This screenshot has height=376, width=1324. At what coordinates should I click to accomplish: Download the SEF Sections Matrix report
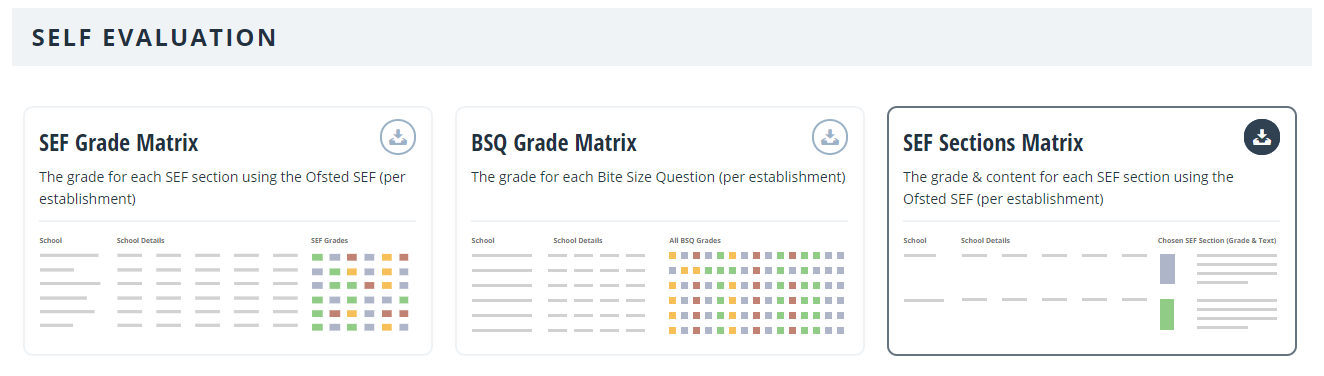pos(1262,137)
